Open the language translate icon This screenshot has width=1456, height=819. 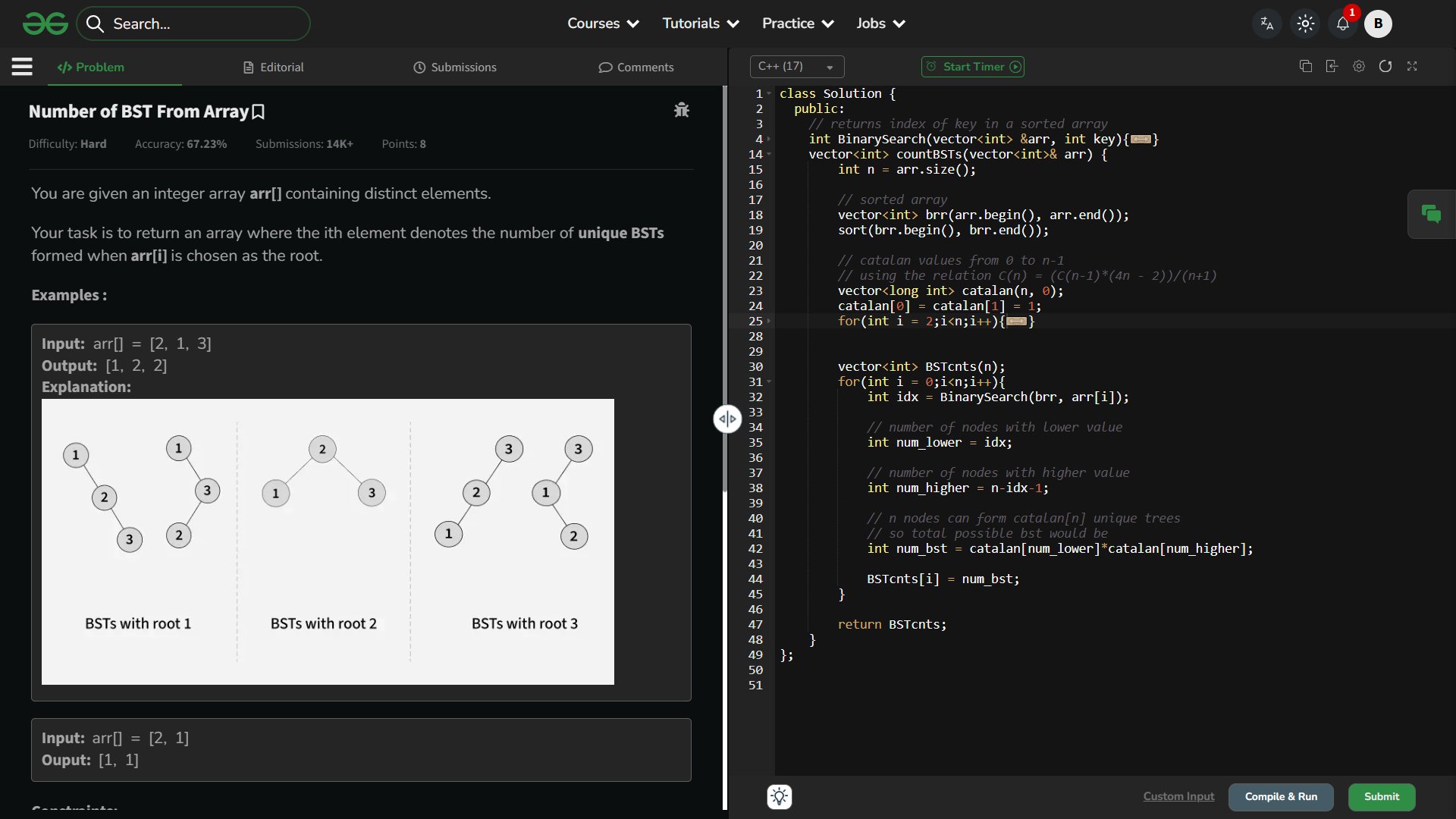(x=1266, y=24)
